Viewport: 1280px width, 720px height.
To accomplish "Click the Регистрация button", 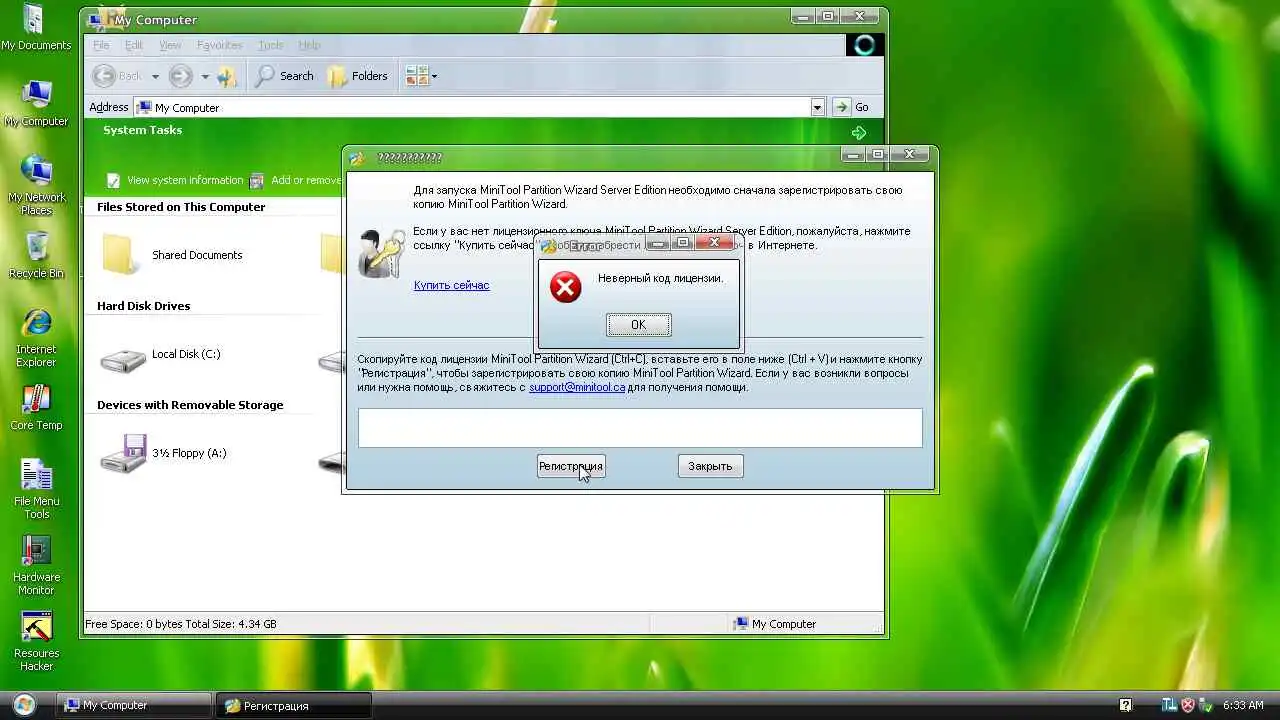I will coord(571,466).
